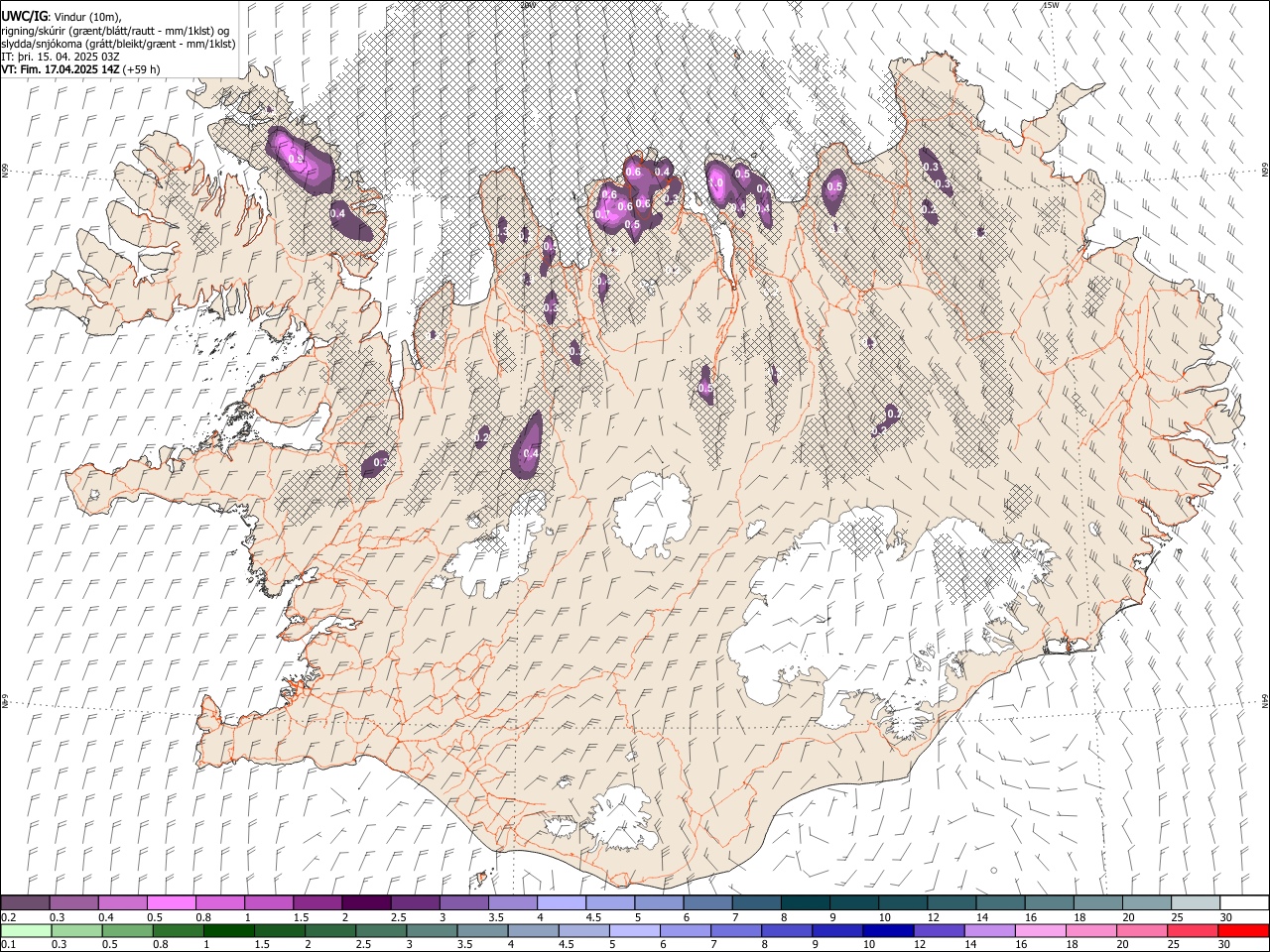
Task: Pick the white swatch after 30, top legend row
Action: [1242, 902]
